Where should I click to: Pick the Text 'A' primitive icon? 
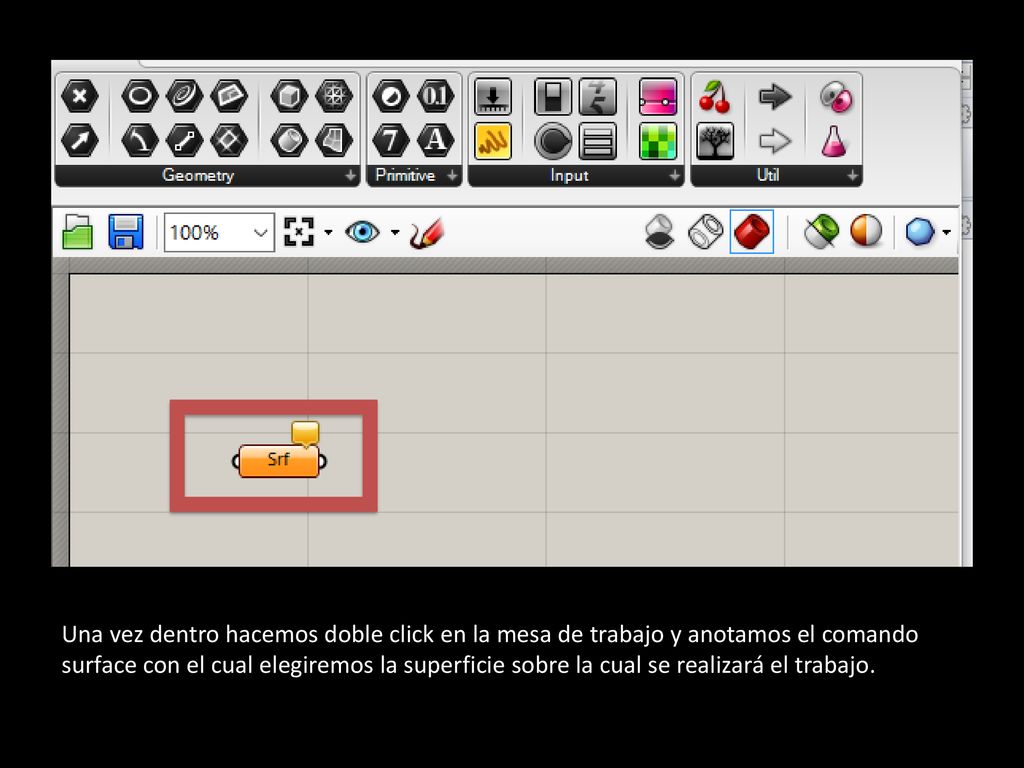(436, 140)
